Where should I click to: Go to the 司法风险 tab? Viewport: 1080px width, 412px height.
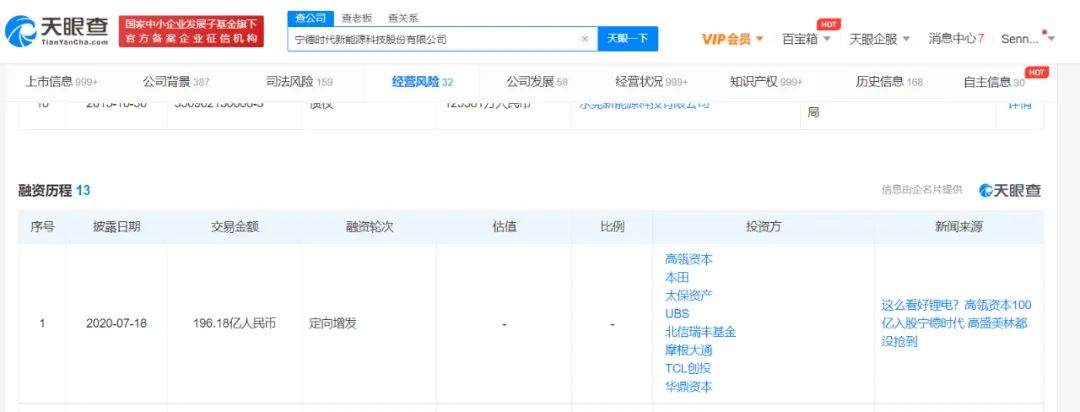[x=299, y=81]
